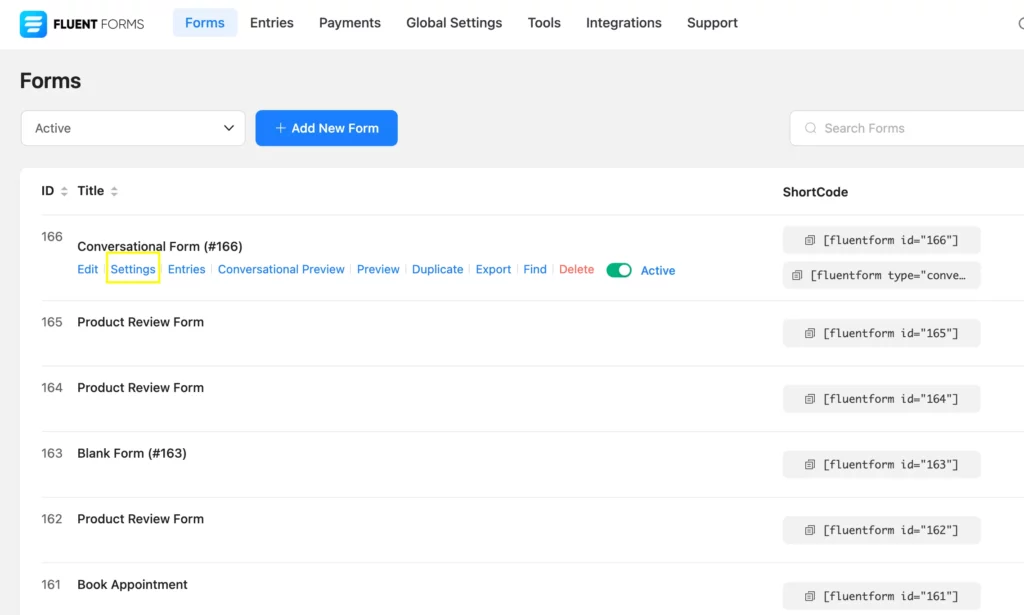The image size is (1024, 615).
Task: Copy shortcode fluentform id="165" icon
Action: pyautogui.click(x=810, y=334)
